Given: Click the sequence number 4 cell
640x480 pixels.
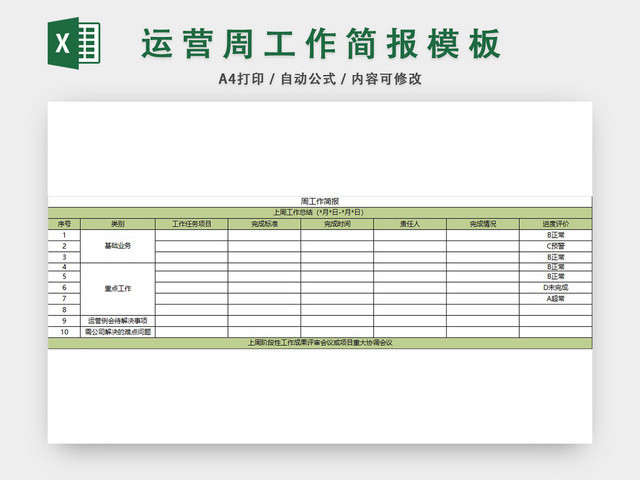Looking at the screenshot, I should point(64,267).
